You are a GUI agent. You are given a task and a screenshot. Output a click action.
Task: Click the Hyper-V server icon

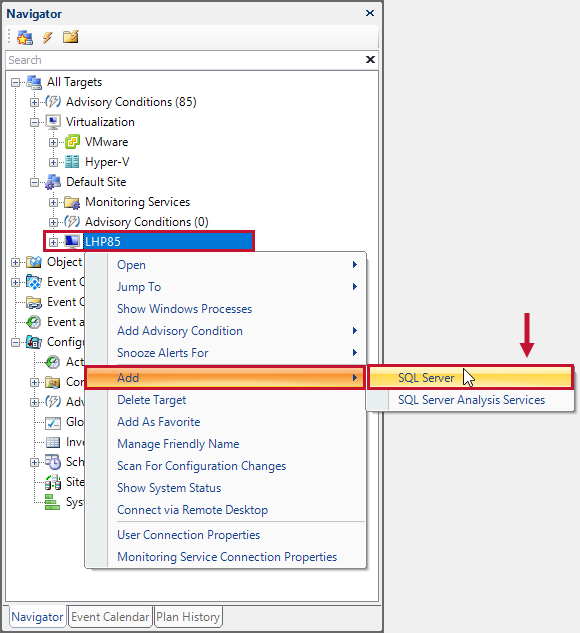[72, 162]
